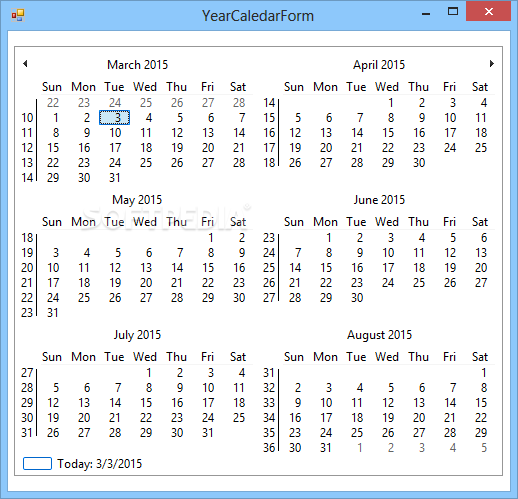Click Fri header in June 2015
This screenshot has width=518, height=499.
coord(449,222)
